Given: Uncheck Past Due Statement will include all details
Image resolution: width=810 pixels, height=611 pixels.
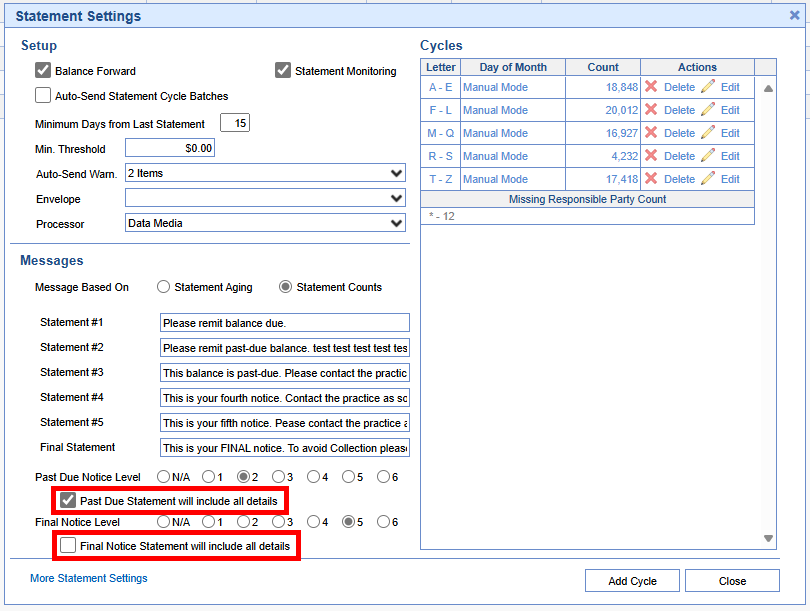Looking at the screenshot, I should pyautogui.click(x=68, y=500).
